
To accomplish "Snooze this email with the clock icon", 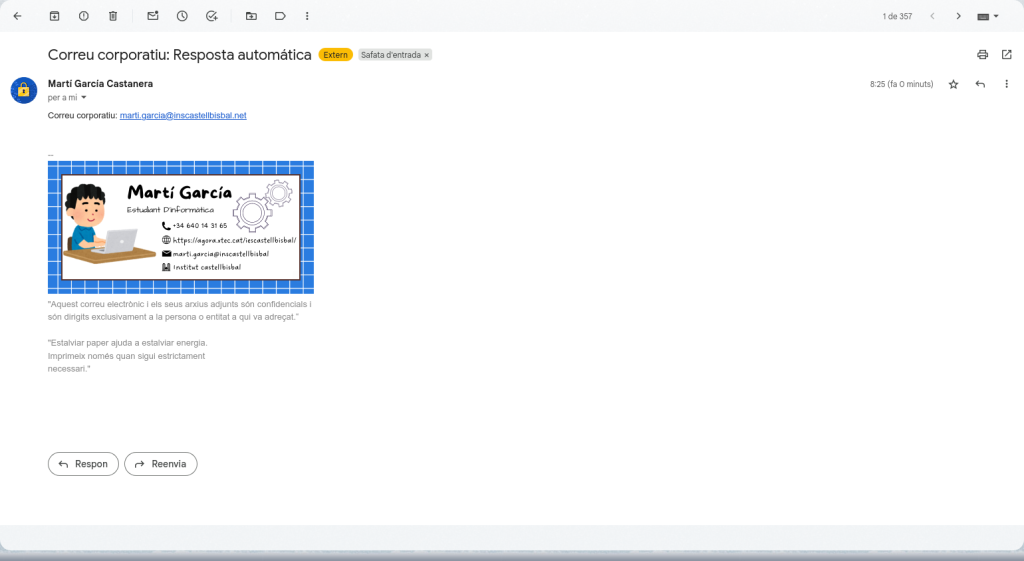I will [182, 16].
